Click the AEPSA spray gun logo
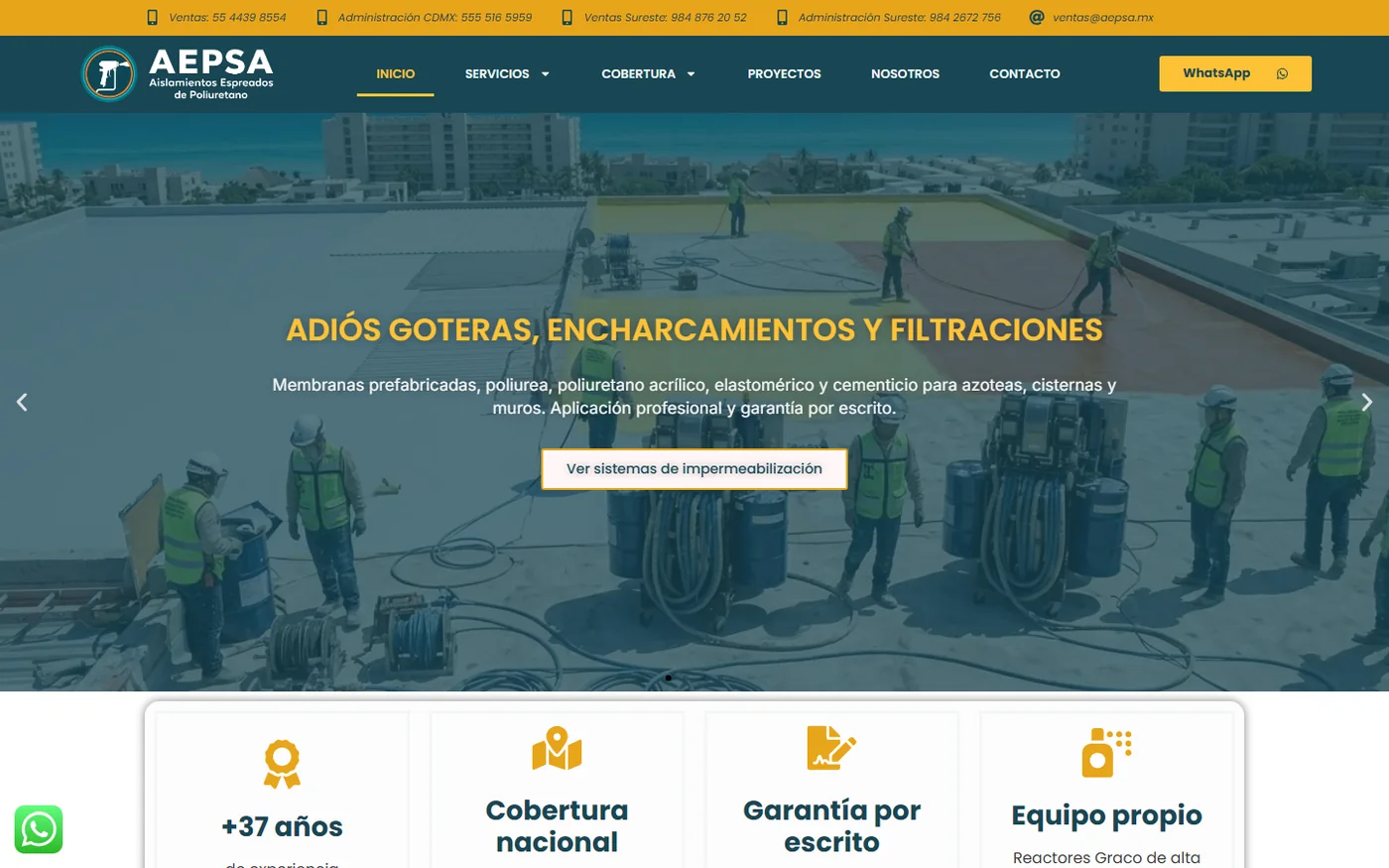Image resolution: width=1389 pixels, height=868 pixels. click(x=108, y=73)
